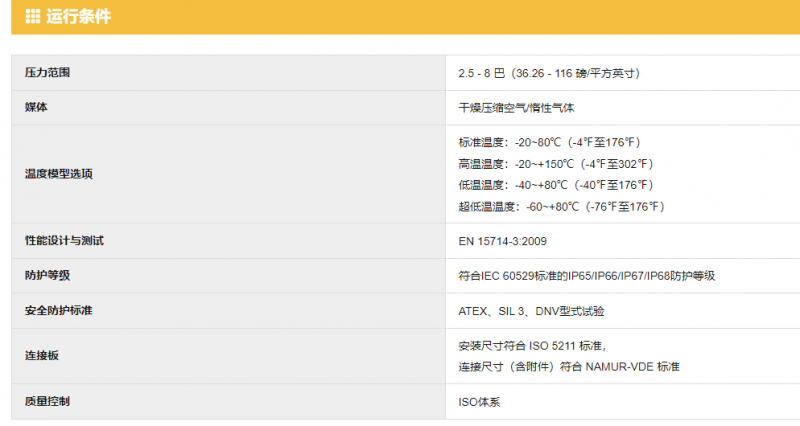Click the ATEX、SIL 3、DNV型式试验 value
The height and width of the screenshot is (426, 800).
tap(531, 311)
